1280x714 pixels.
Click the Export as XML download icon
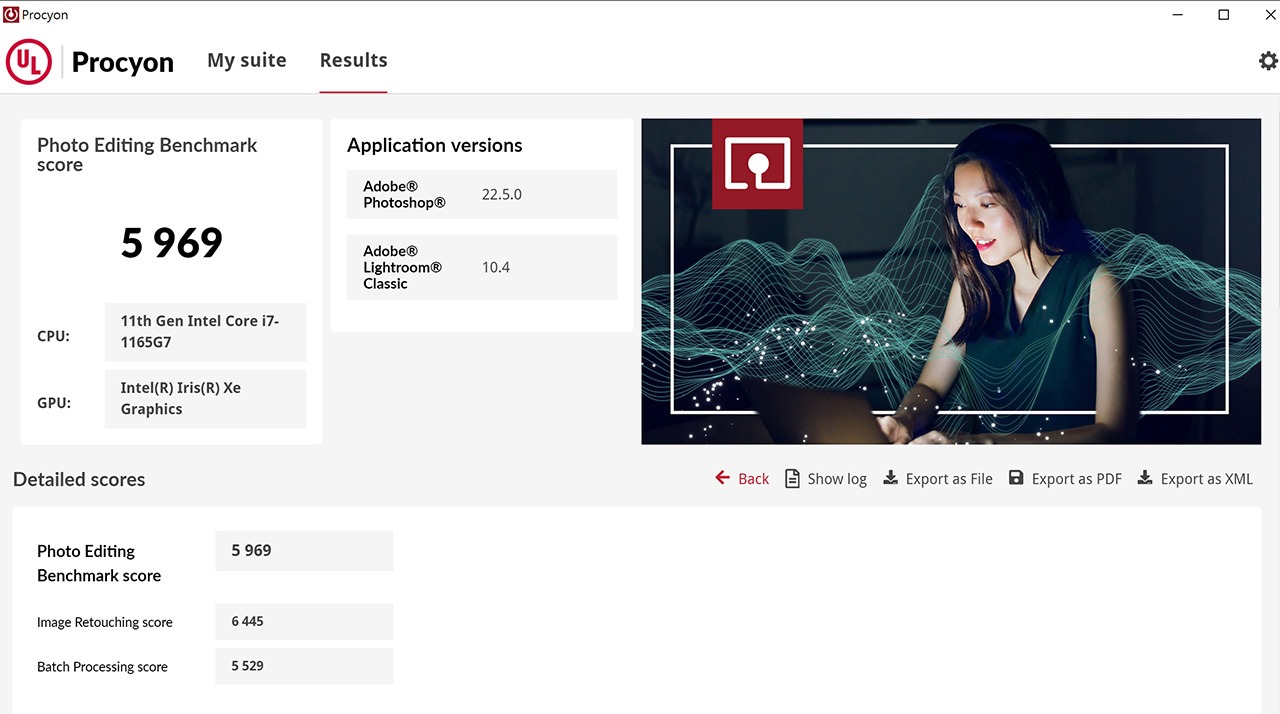(x=1145, y=479)
